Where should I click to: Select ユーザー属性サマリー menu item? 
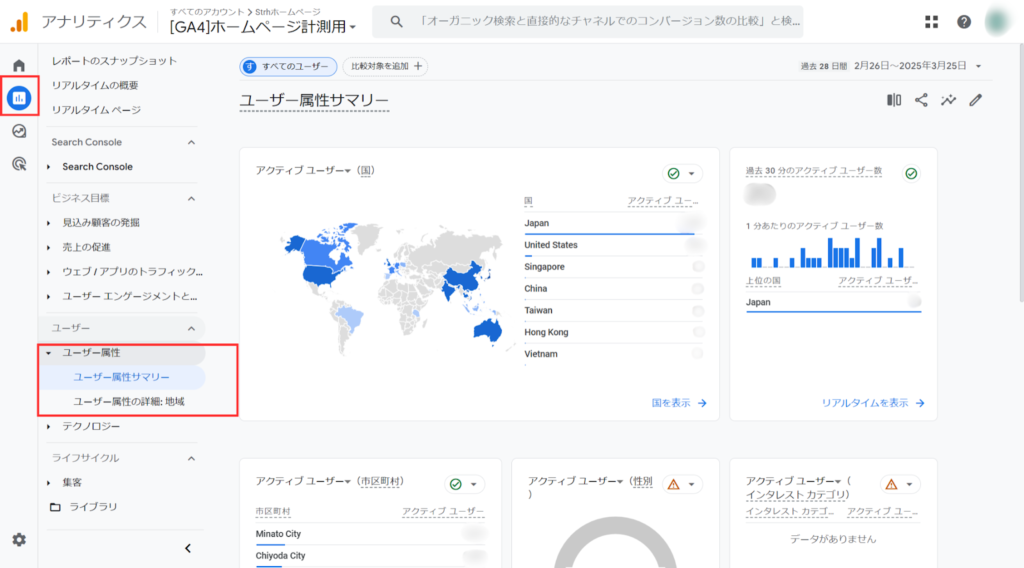pos(123,377)
